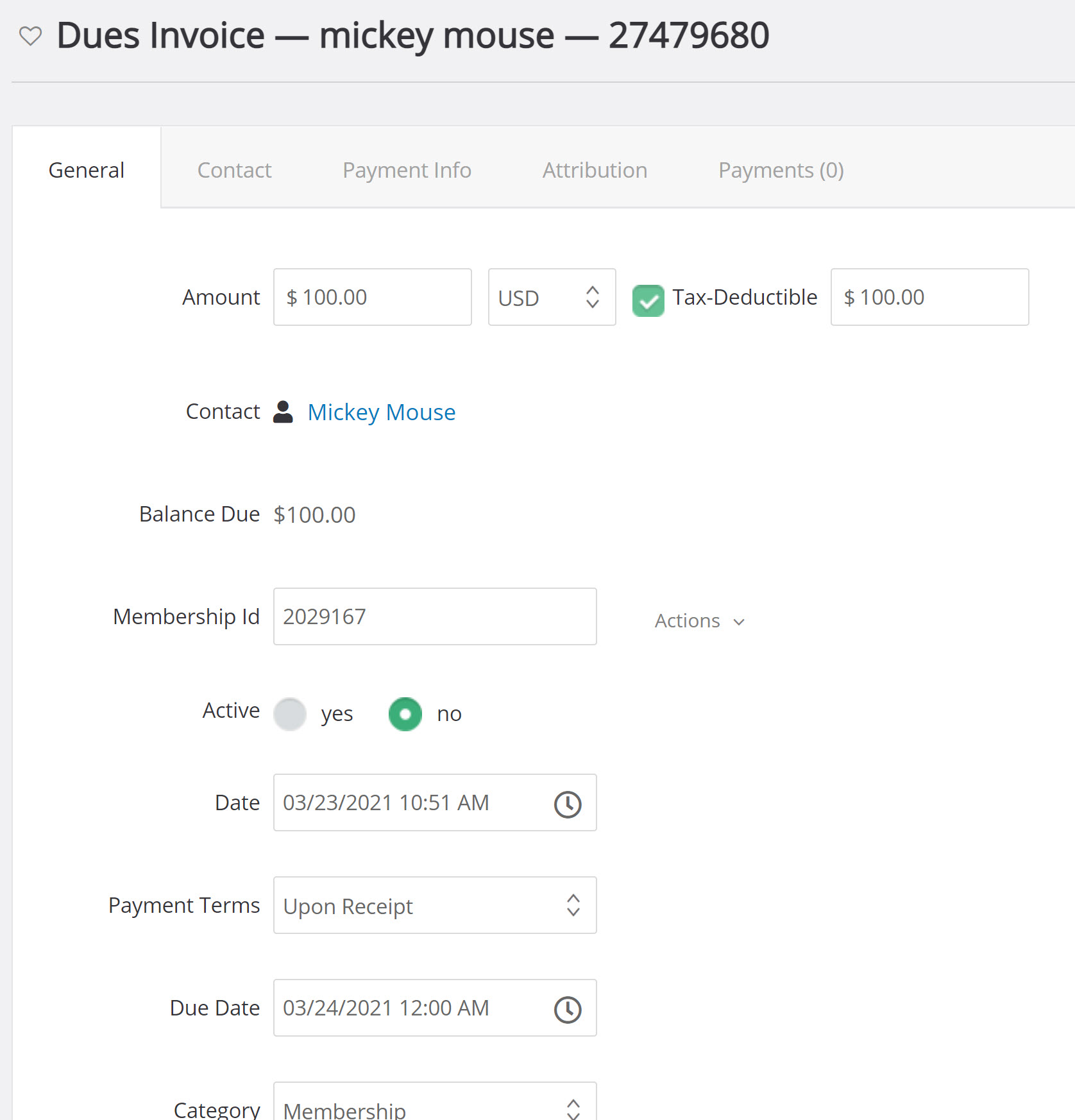
Task: Open the USD currency dropdown
Action: click(552, 297)
